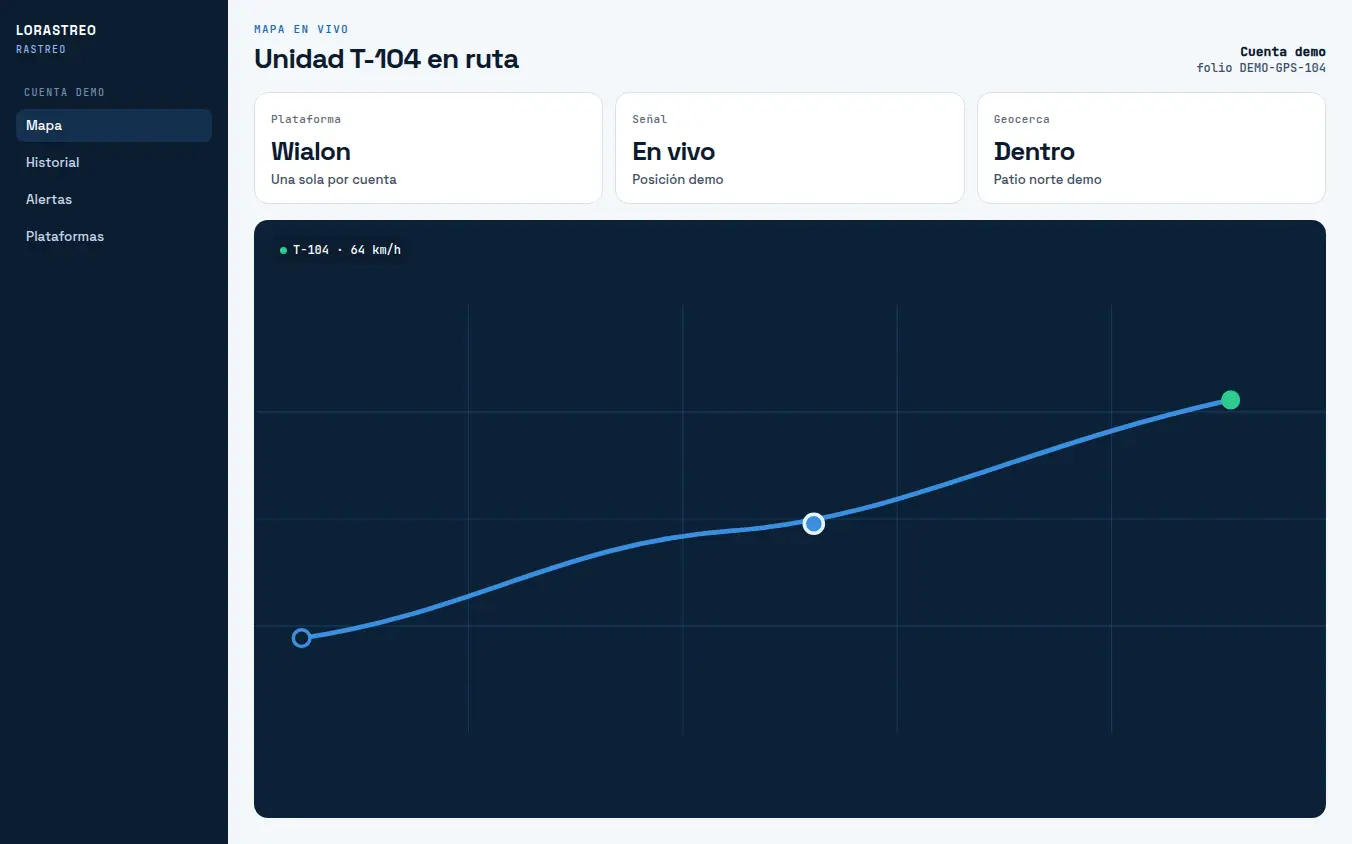
Task: Open the Mapa section in sidebar
Action: 113,125
